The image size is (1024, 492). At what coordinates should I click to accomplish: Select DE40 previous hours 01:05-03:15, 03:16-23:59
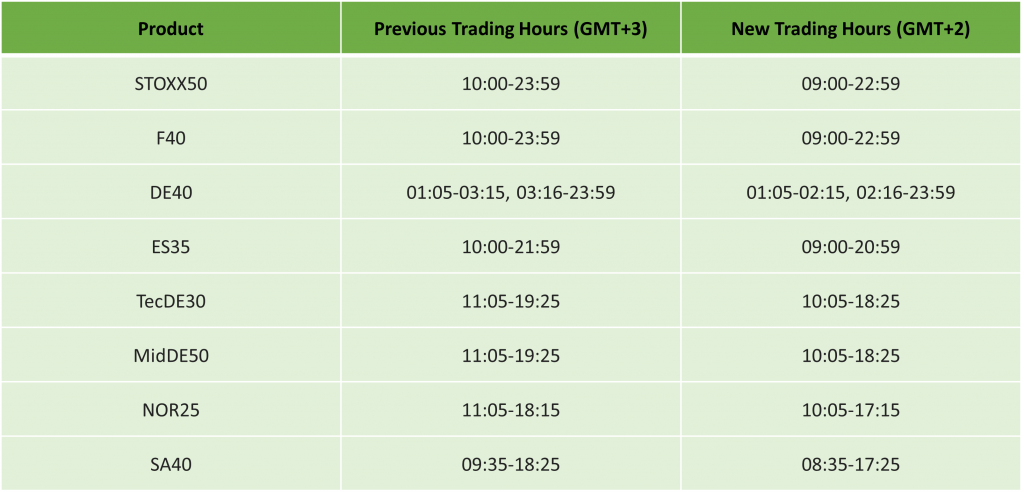click(x=510, y=192)
